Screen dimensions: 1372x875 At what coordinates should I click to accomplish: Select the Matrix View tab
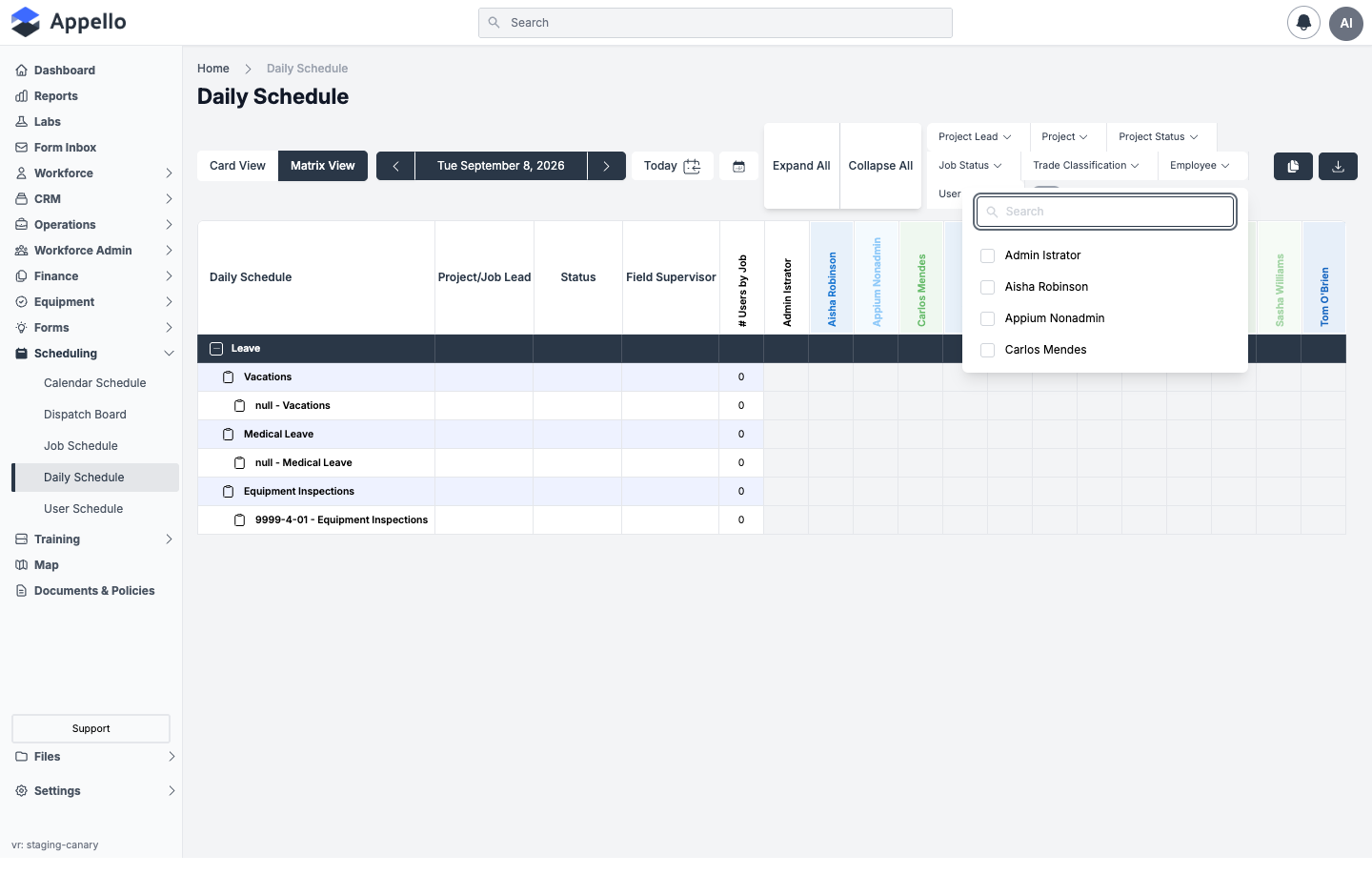pyautogui.click(x=323, y=166)
